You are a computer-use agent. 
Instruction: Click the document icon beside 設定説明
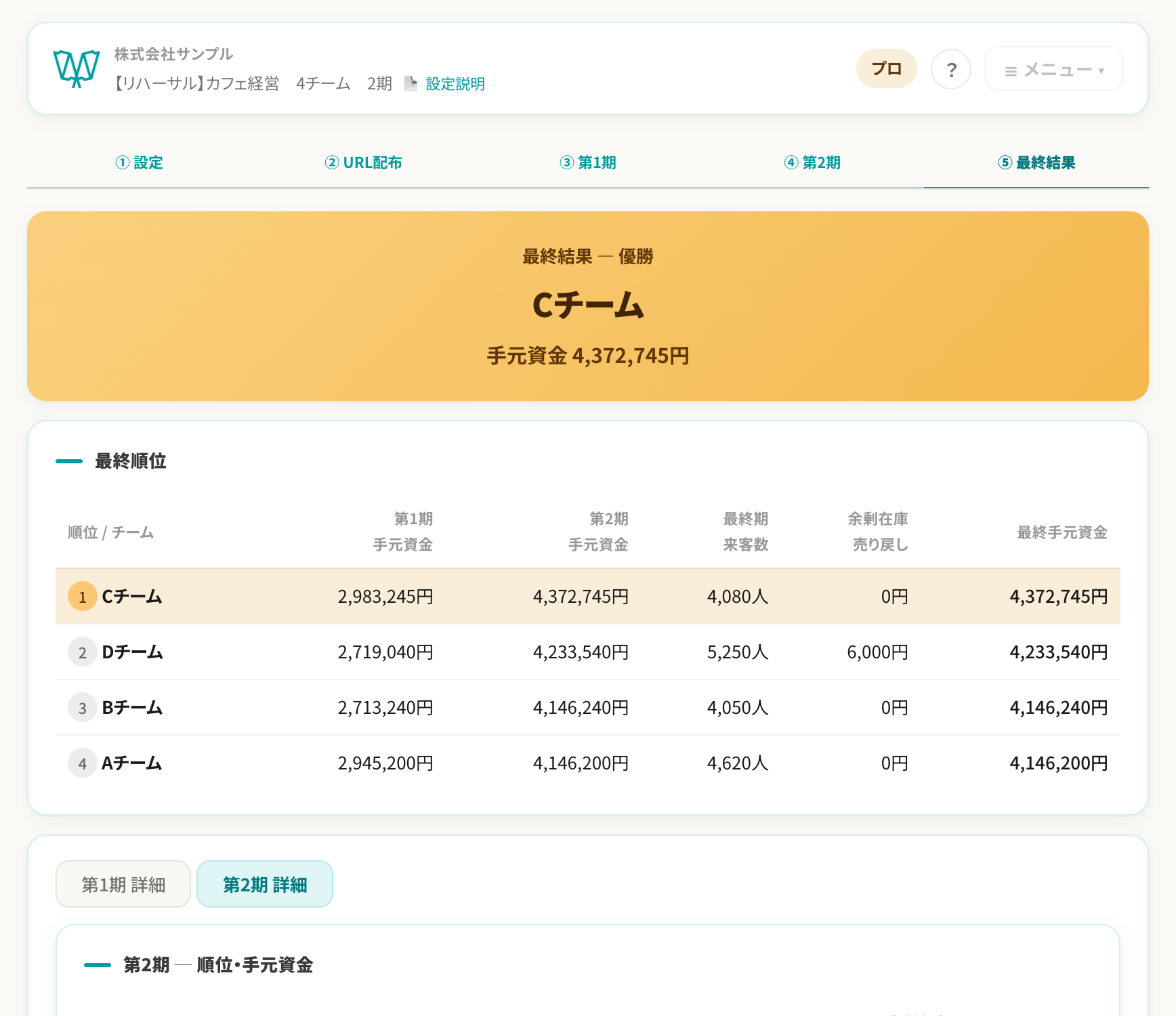point(411,83)
